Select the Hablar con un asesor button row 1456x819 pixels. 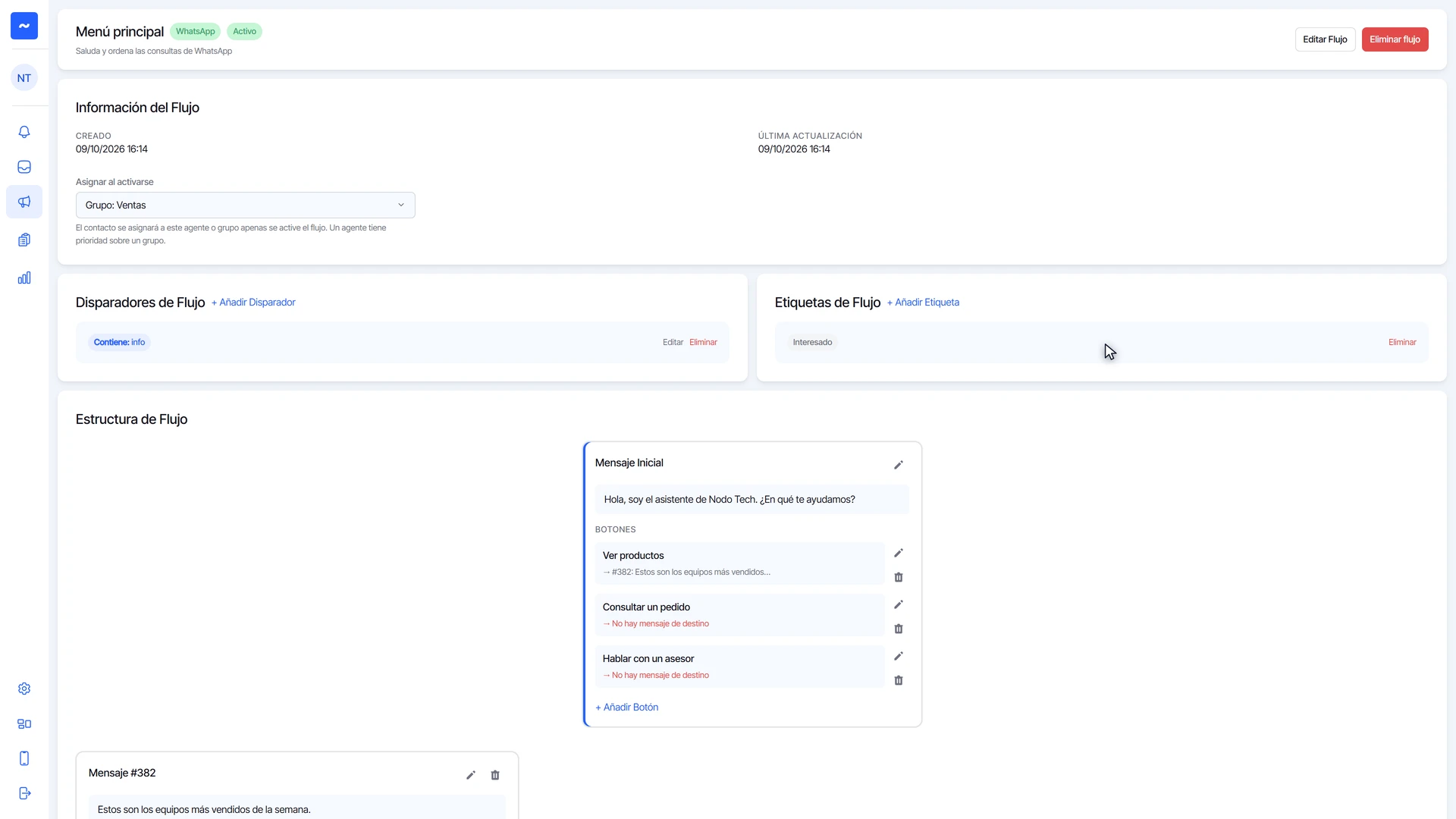[739, 667]
